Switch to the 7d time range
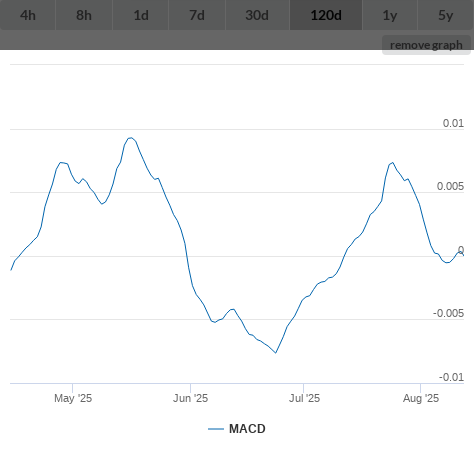The width and height of the screenshot is (474, 455). tap(197, 15)
